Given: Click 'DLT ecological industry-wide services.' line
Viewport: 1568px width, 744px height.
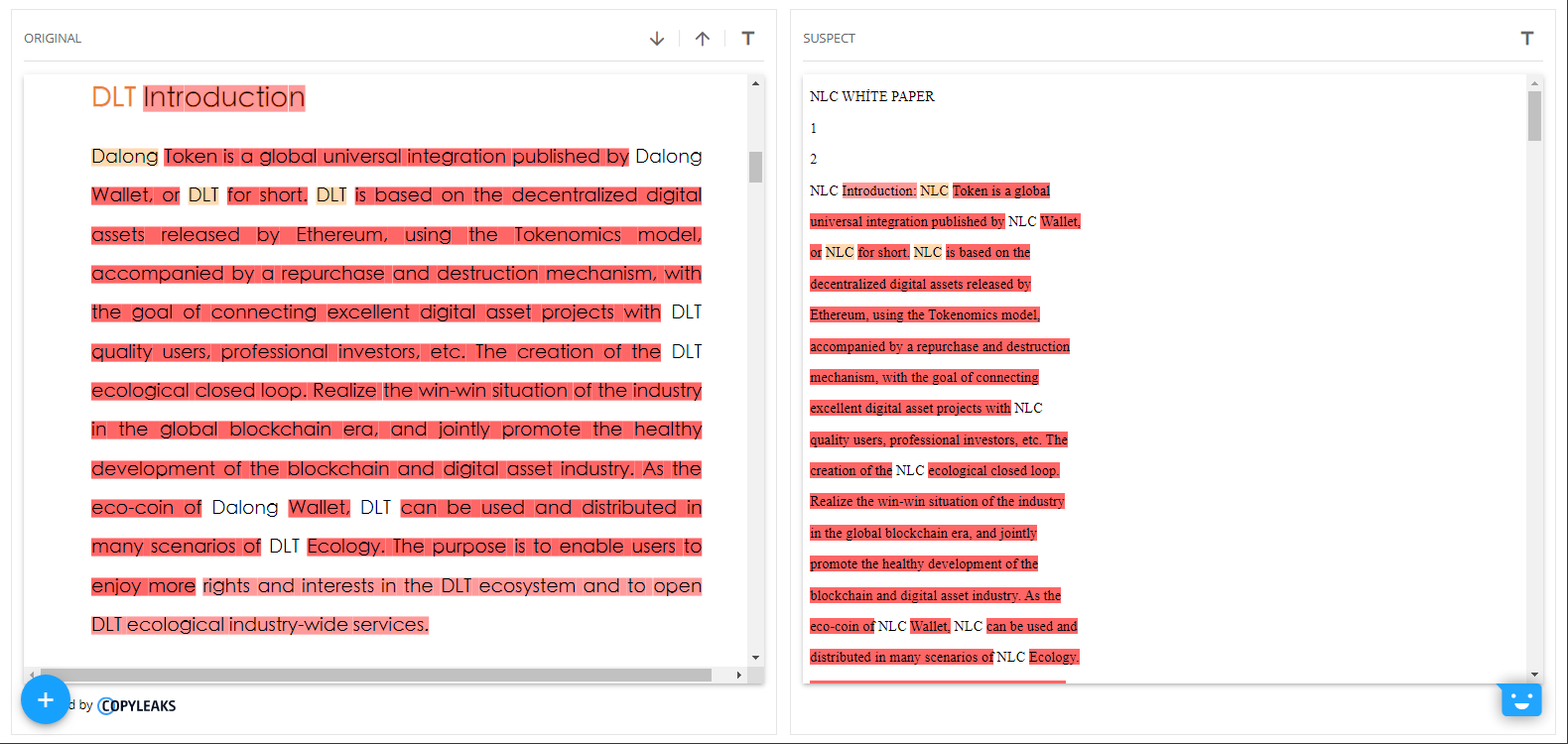Looking at the screenshot, I should click(260, 625).
